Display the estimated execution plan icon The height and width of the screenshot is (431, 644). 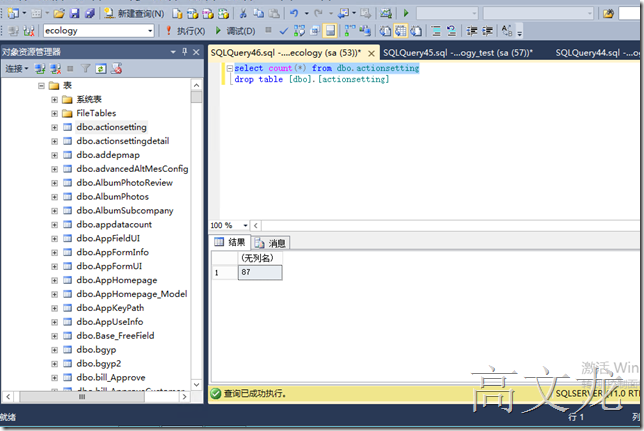tap(299, 31)
